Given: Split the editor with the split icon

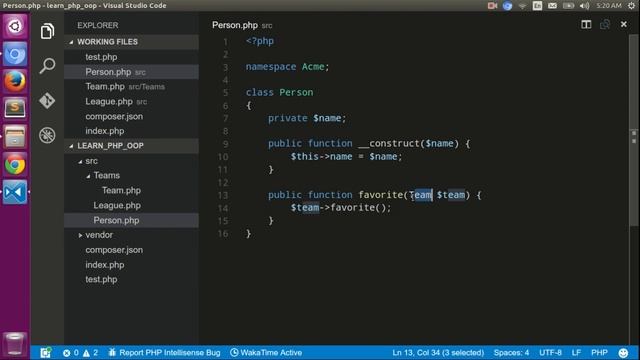Looking at the screenshot, I should (586, 24).
